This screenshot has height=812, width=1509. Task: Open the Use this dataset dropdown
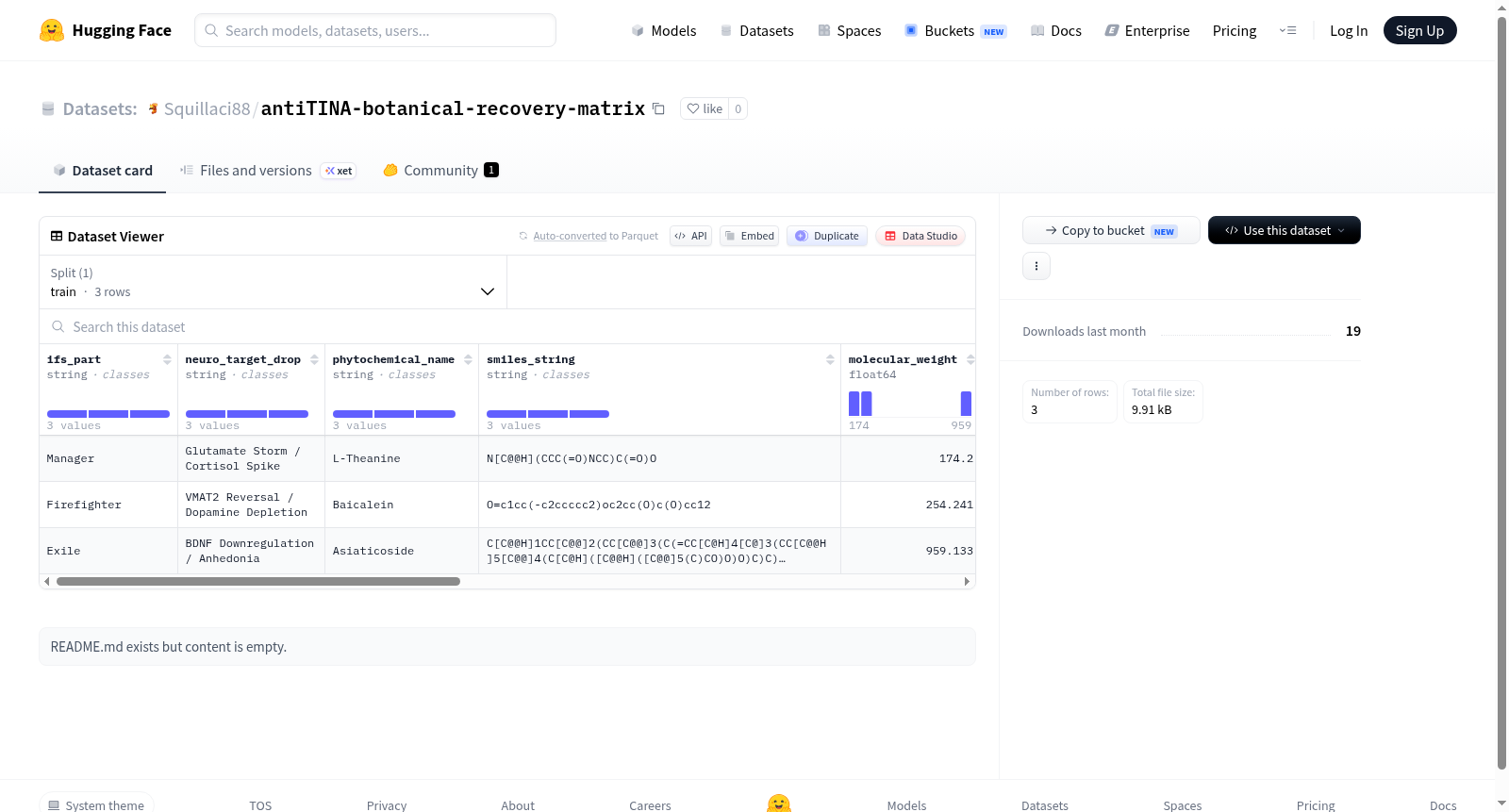tap(1285, 230)
